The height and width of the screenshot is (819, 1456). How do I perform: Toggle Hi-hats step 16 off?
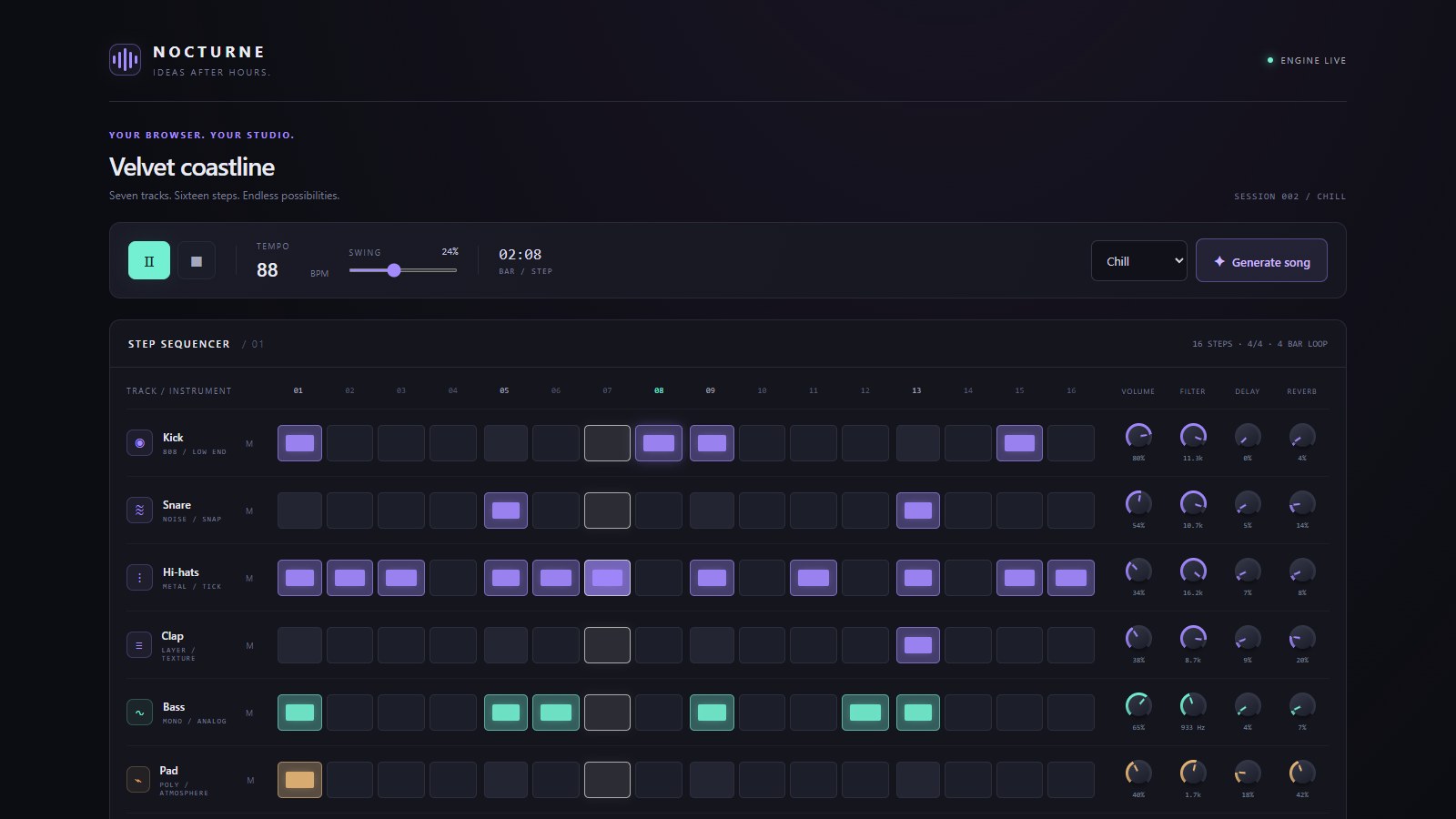point(1071,578)
